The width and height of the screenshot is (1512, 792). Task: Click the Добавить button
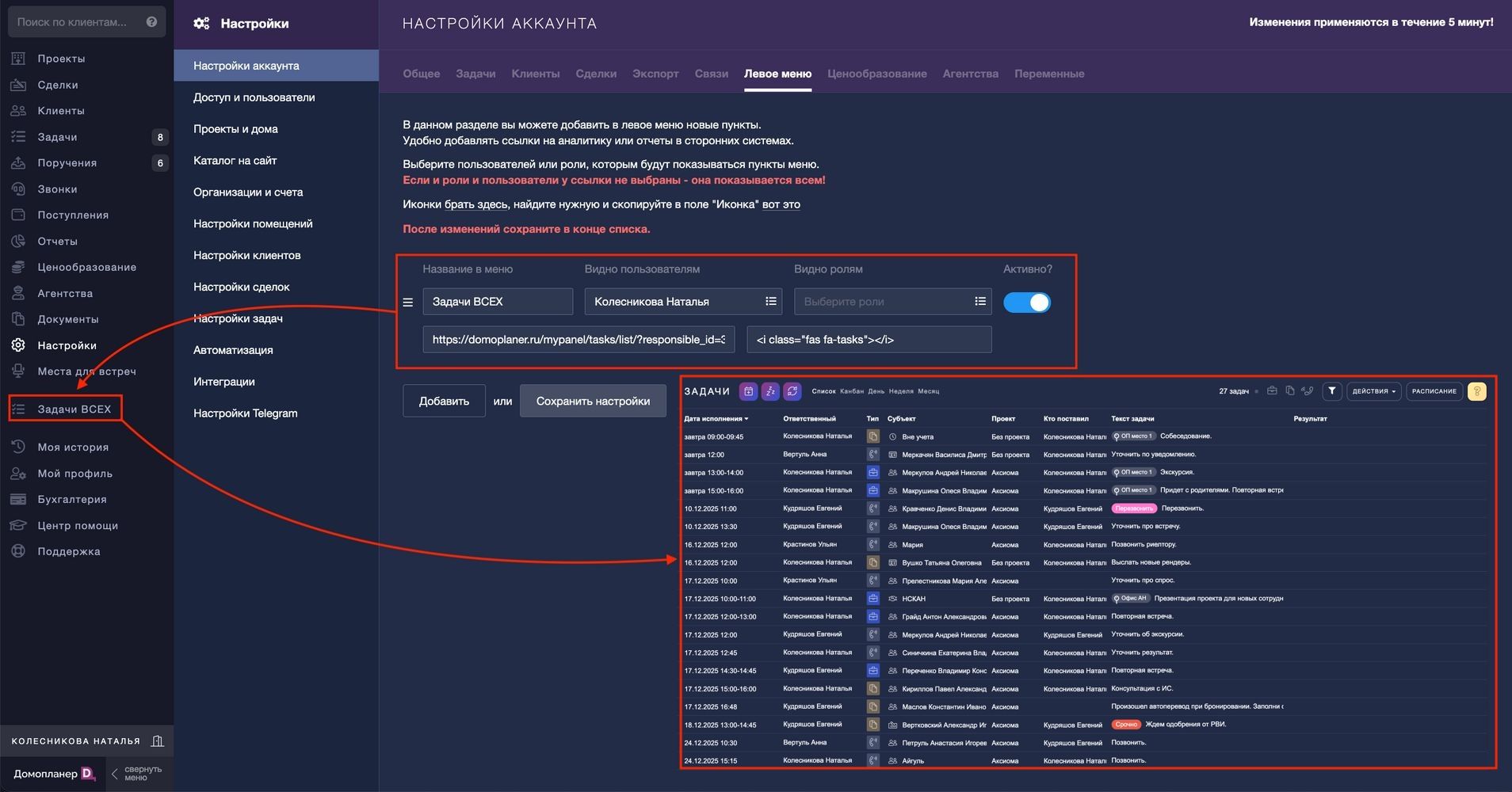coord(444,402)
